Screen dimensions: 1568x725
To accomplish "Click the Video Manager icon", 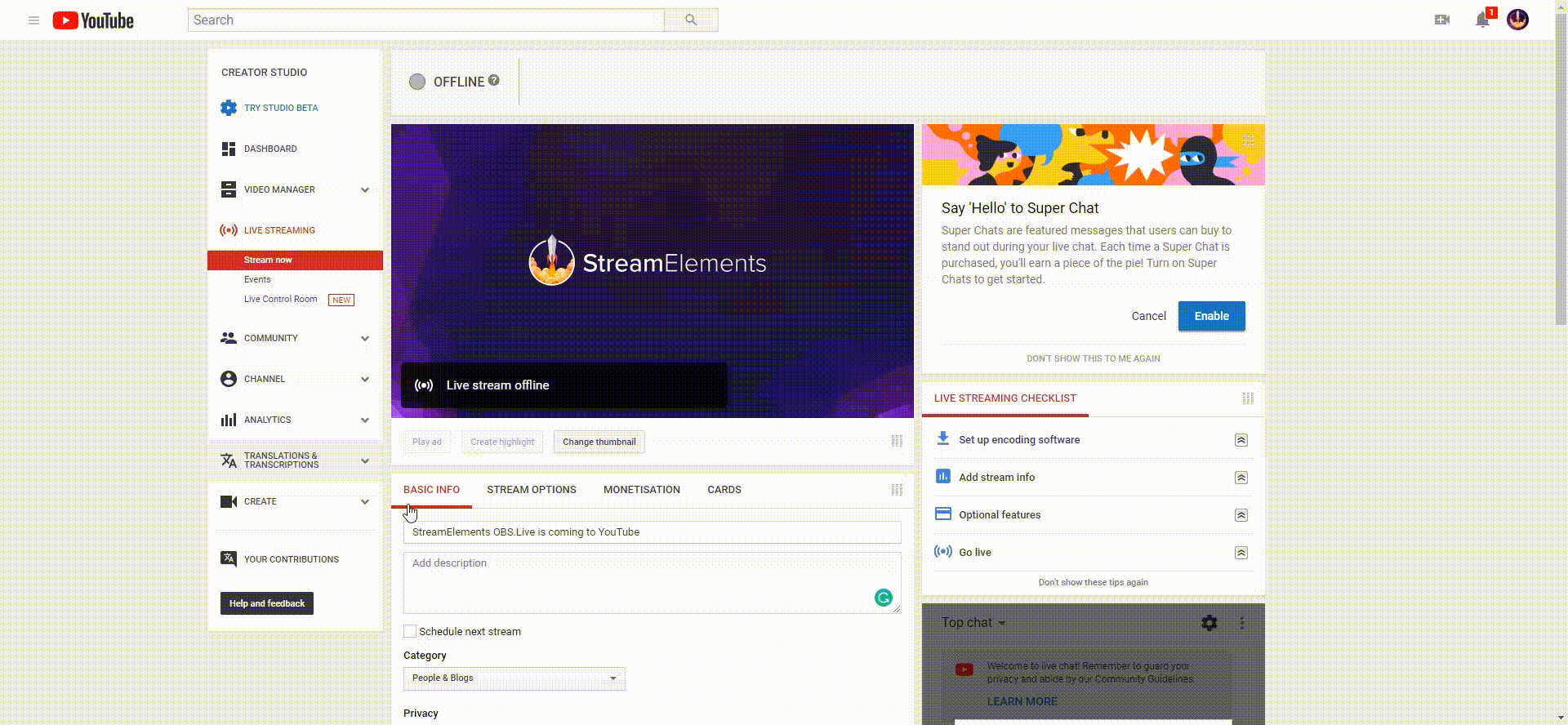I will tap(229, 189).
